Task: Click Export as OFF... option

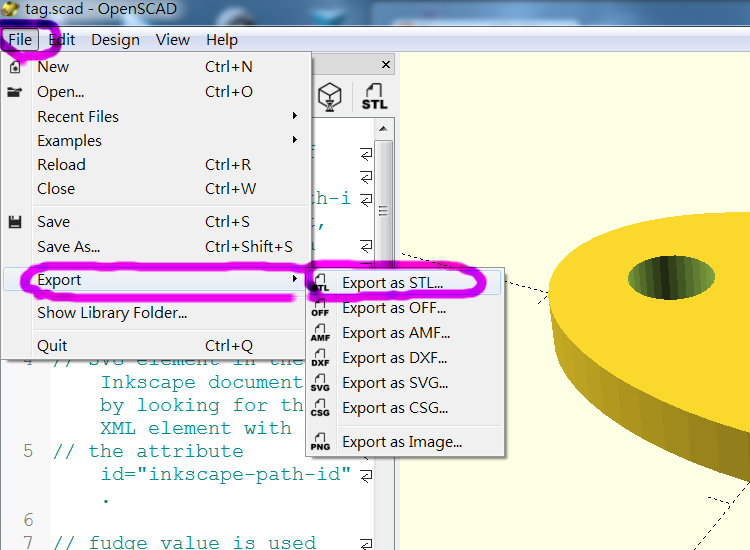Action: click(x=405, y=308)
